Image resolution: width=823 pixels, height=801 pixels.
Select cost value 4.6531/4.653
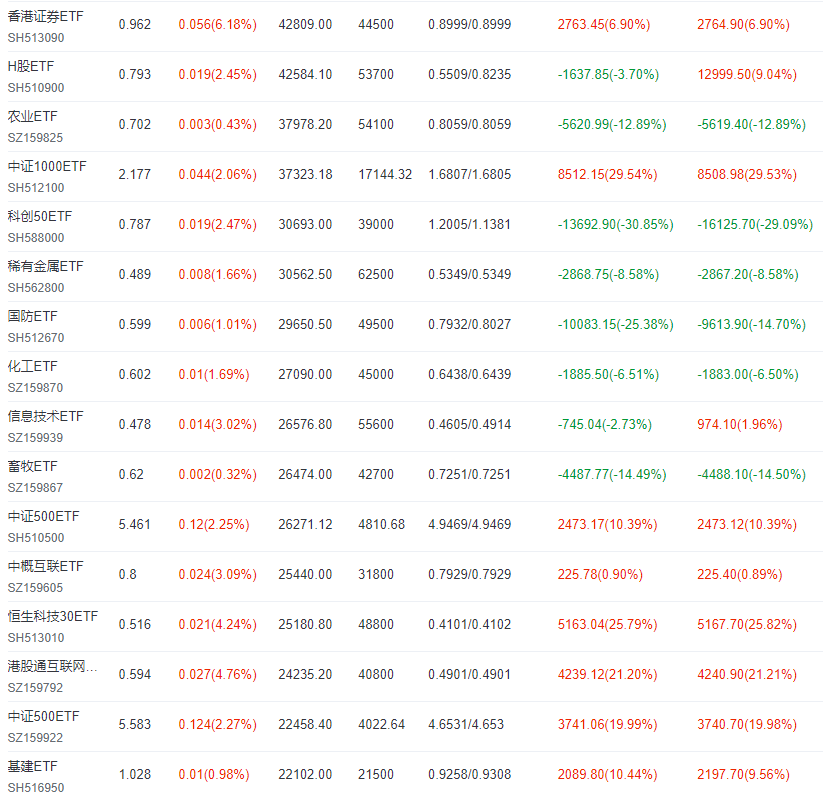pos(466,724)
